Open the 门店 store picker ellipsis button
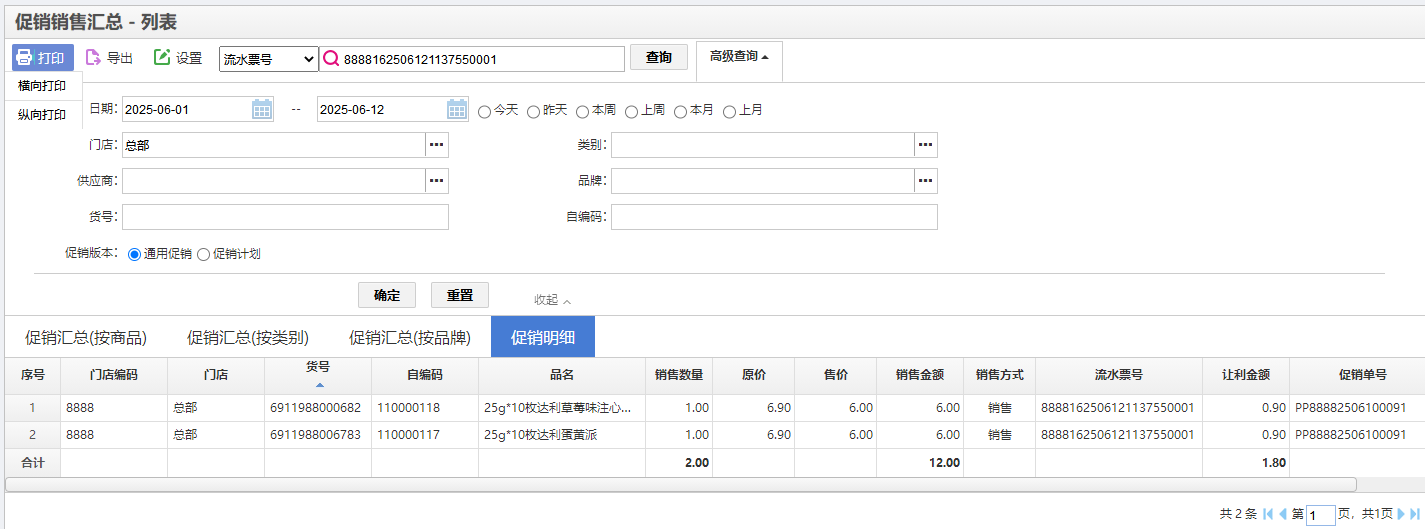1425x529 pixels. tap(437, 145)
